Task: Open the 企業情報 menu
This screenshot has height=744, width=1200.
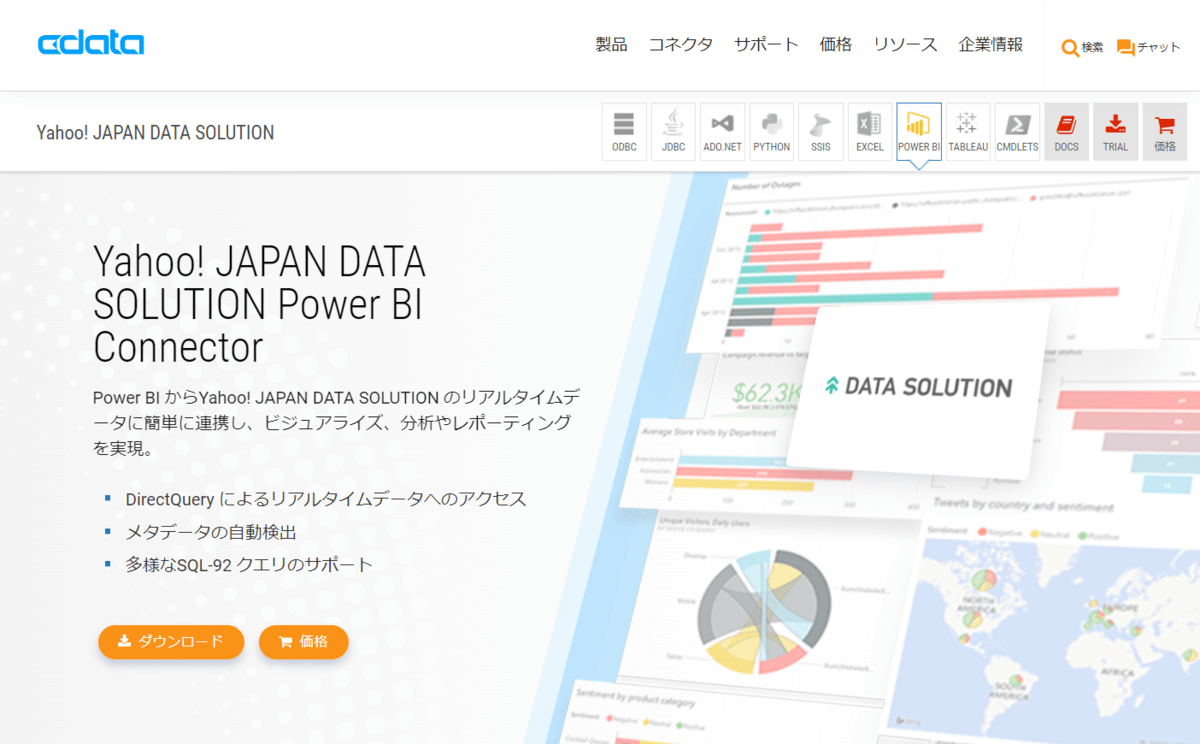Action: click(x=991, y=44)
